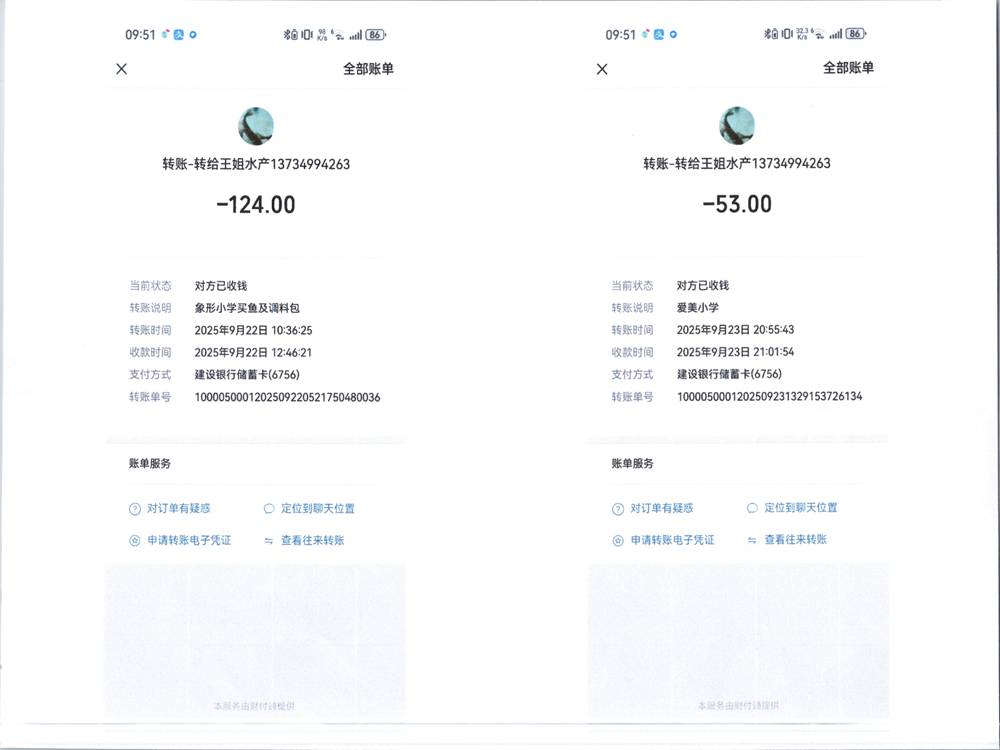Screen dimensions: 1000x750
Task: Click the voucher icon beside 申请转账电子凭证 in the right bill
Action: [618, 541]
